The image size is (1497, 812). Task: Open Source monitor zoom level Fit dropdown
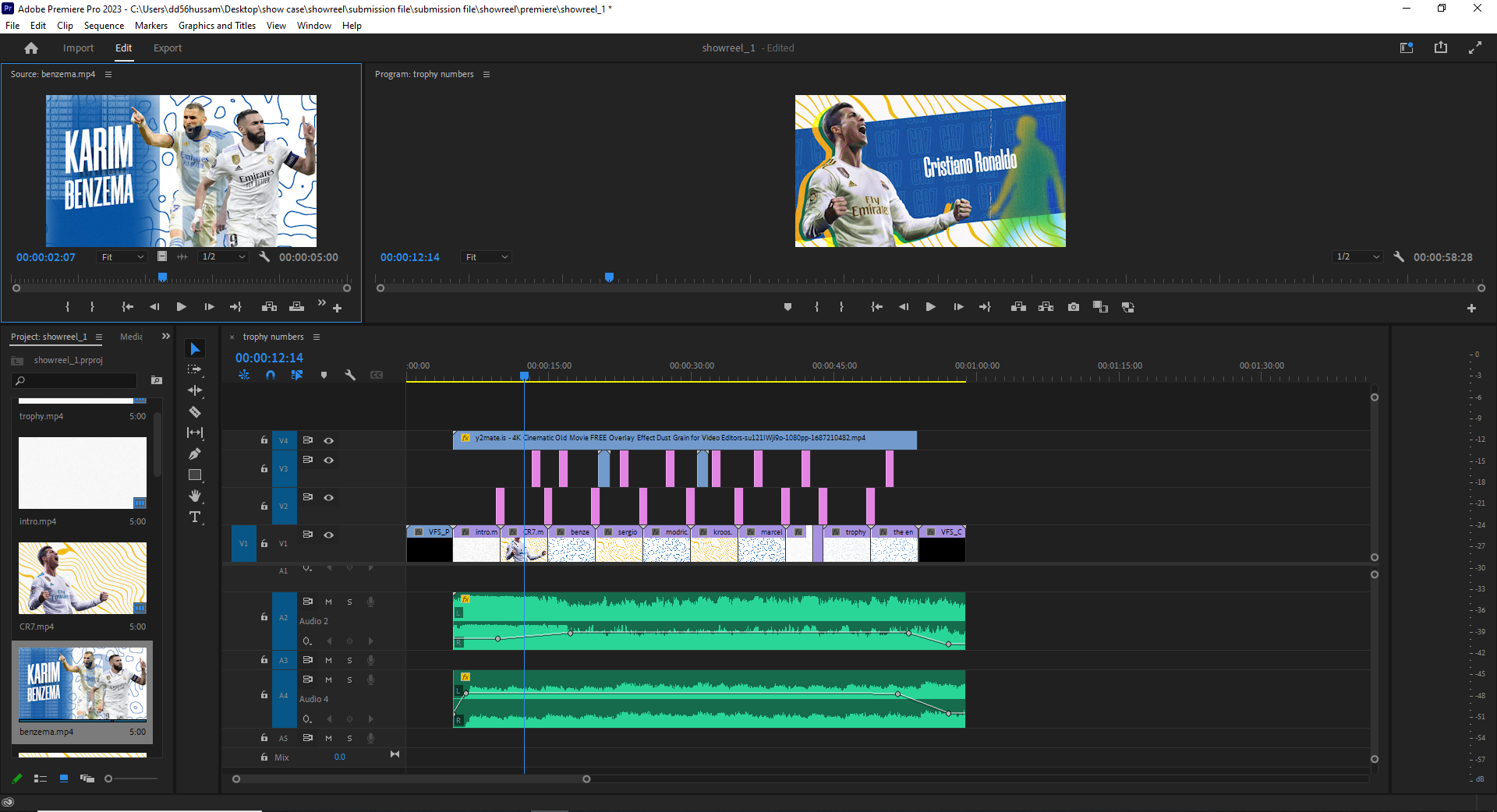pyautogui.click(x=122, y=257)
